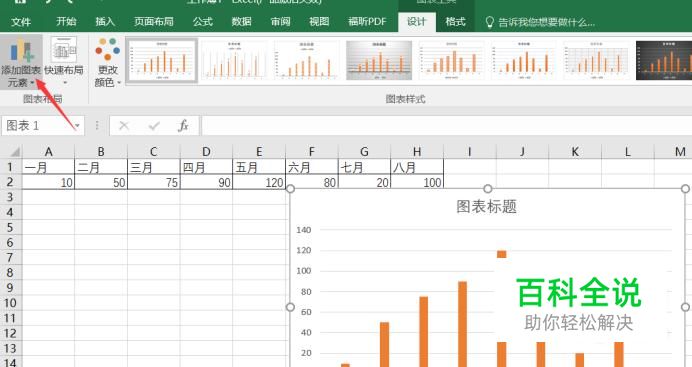
Task: Select the gray gradient chart style thumbnail
Action: point(379,60)
